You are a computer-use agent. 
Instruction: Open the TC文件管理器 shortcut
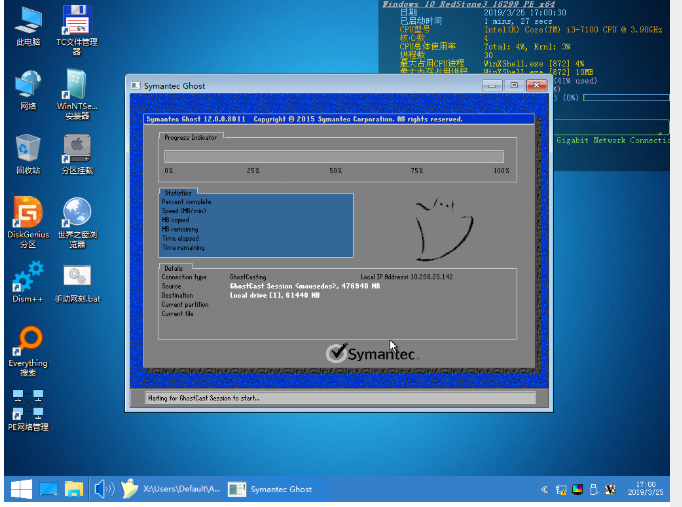(x=77, y=30)
